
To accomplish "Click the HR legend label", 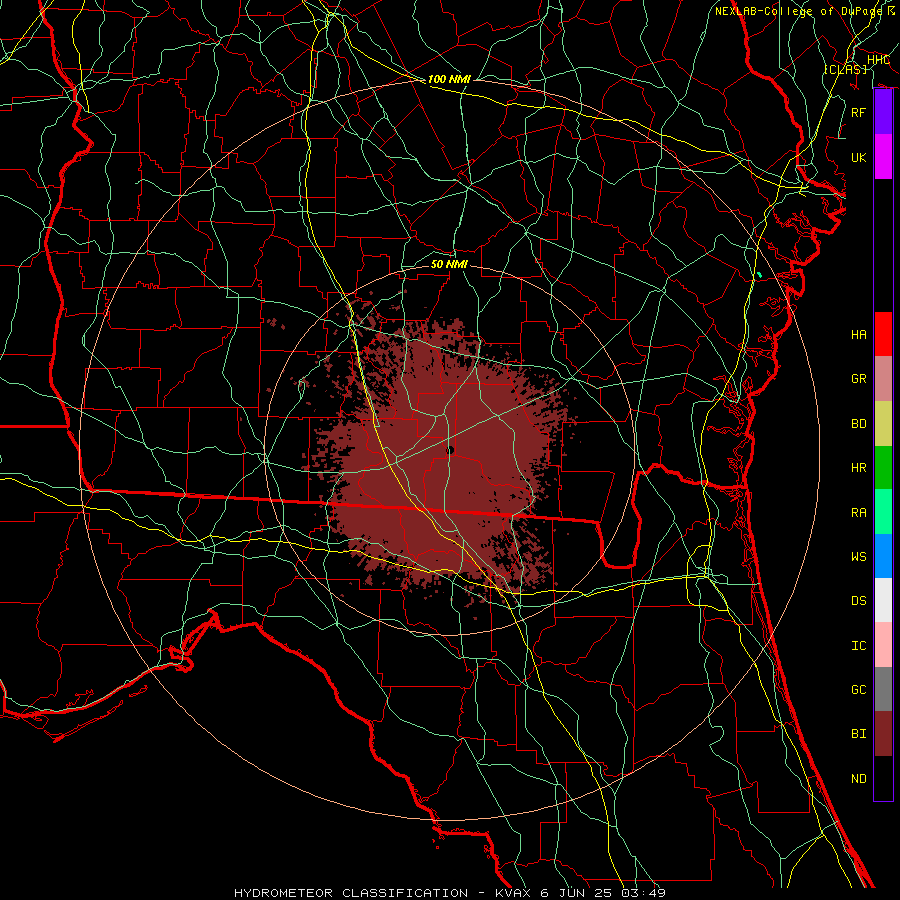I will click(x=859, y=467).
